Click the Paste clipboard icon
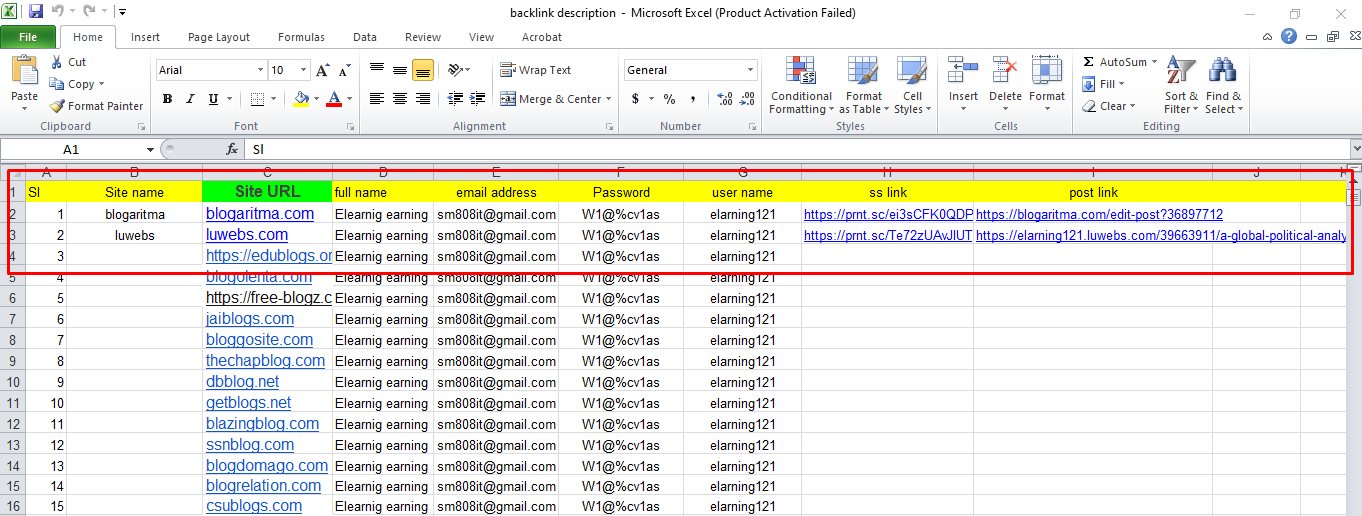 [24, 72]
